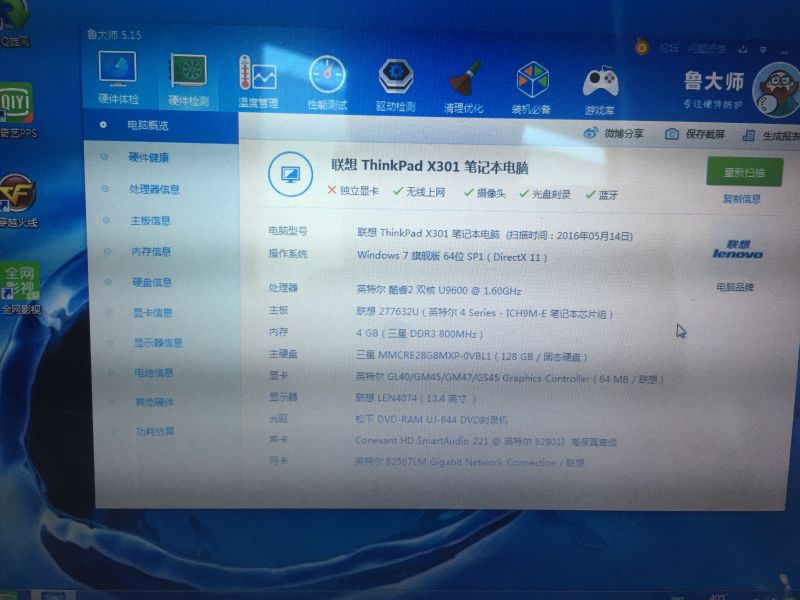Screen dimensions: 800x600
Task: Open 游戏库 gamepad icon
Action: pyautogui.click(x=600, y=90)
